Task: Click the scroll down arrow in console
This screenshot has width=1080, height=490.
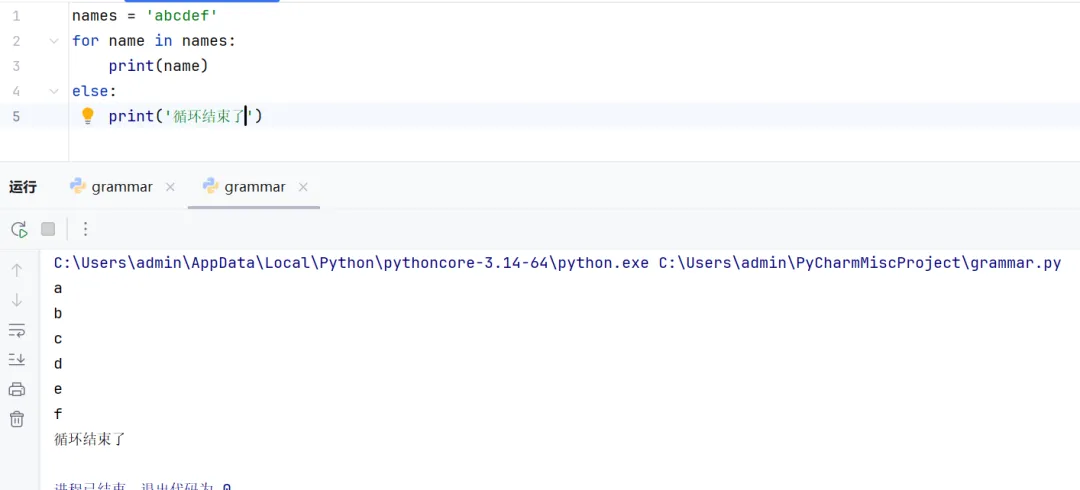Action: coord(17,300)
